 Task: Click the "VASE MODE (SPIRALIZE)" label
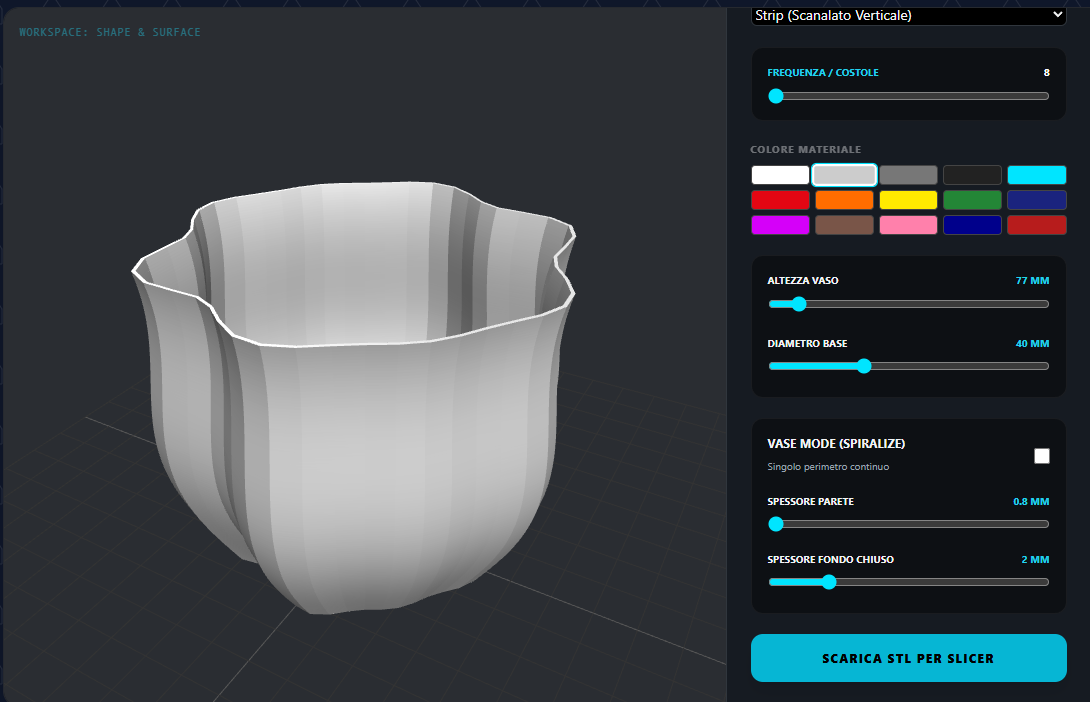tap(836, 443)
